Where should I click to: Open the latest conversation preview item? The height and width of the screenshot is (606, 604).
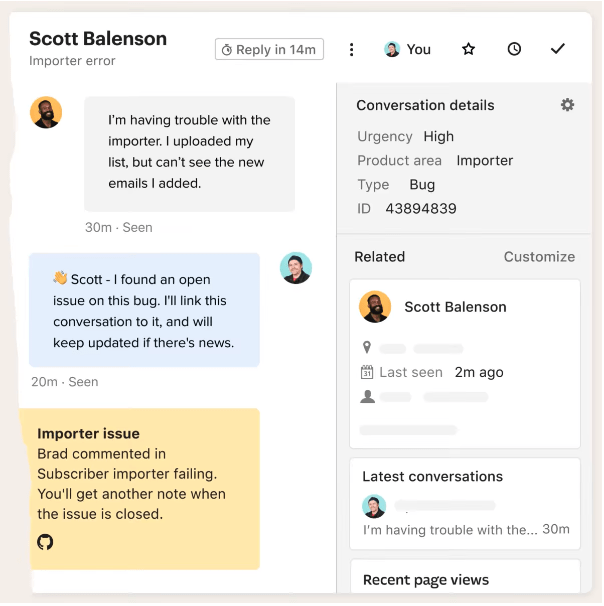pyautogui.click(x=465, y=517)
